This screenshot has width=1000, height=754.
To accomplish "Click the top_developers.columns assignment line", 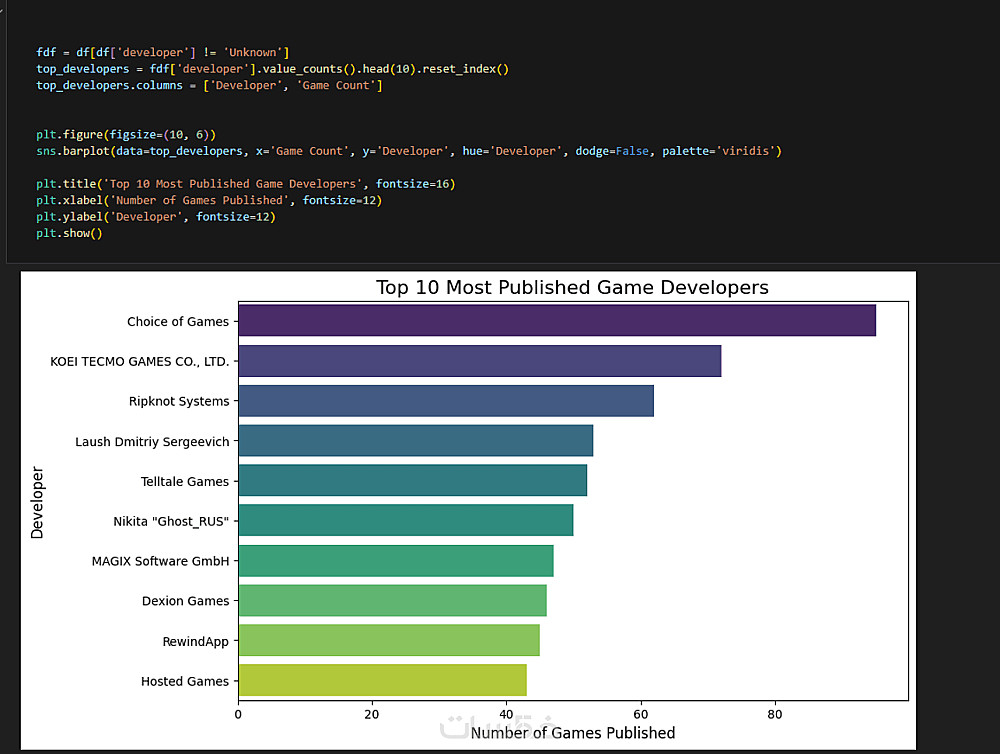I will tap(209, 85).
